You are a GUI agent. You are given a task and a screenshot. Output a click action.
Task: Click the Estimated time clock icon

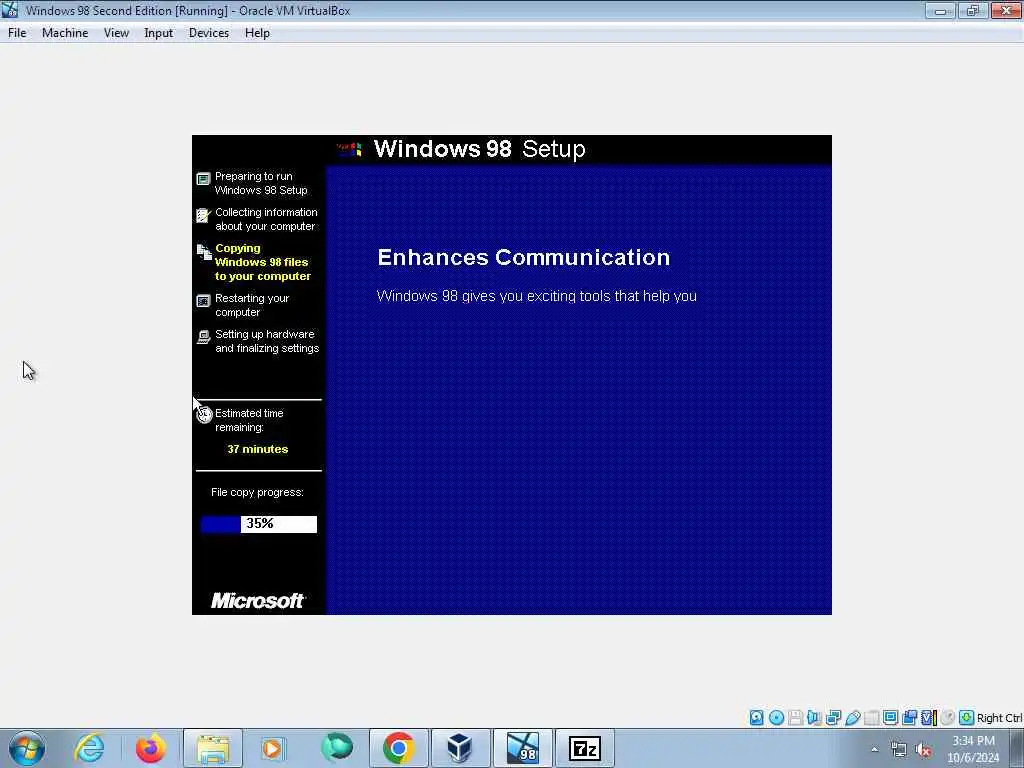coord(204,415)
